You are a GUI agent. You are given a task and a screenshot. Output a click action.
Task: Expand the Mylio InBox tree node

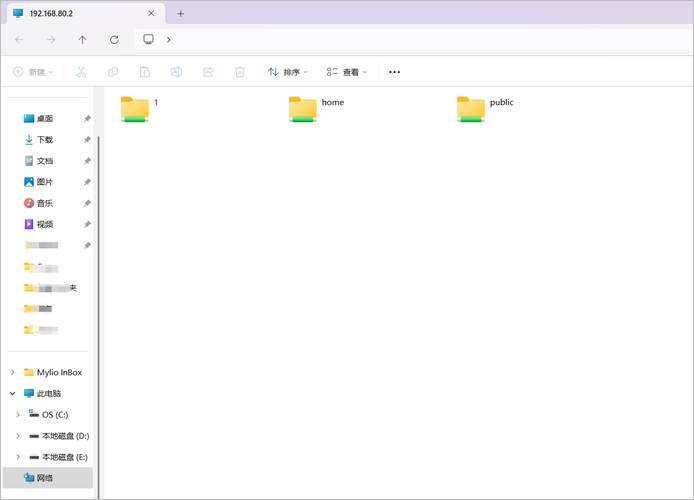[12, 373]
